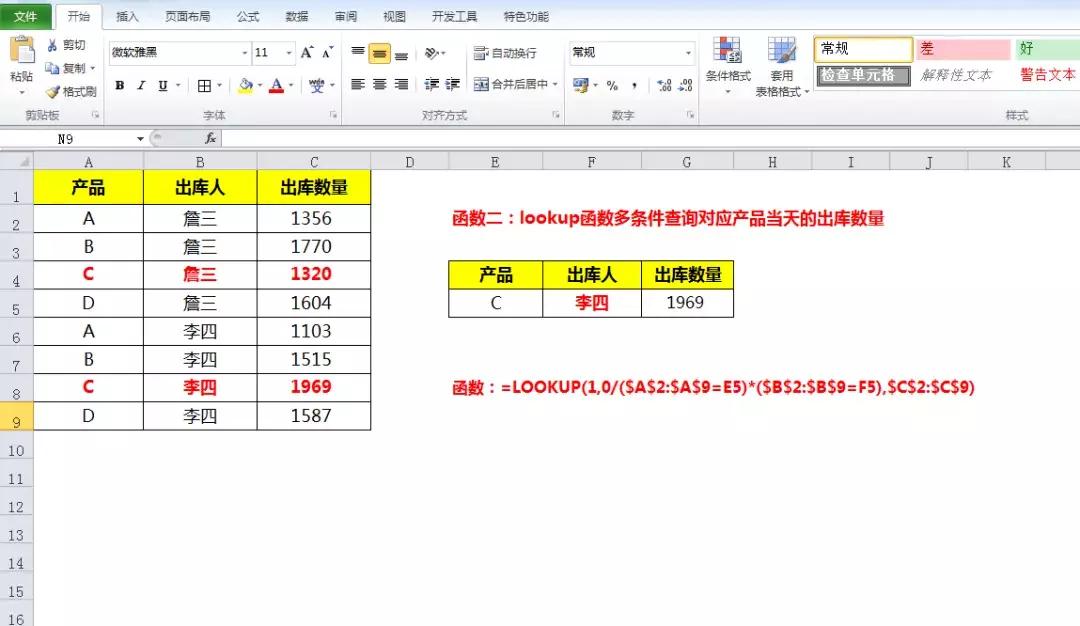Align text to top of cell
Screen dimensions: 1080x626
tap(358, 53)
